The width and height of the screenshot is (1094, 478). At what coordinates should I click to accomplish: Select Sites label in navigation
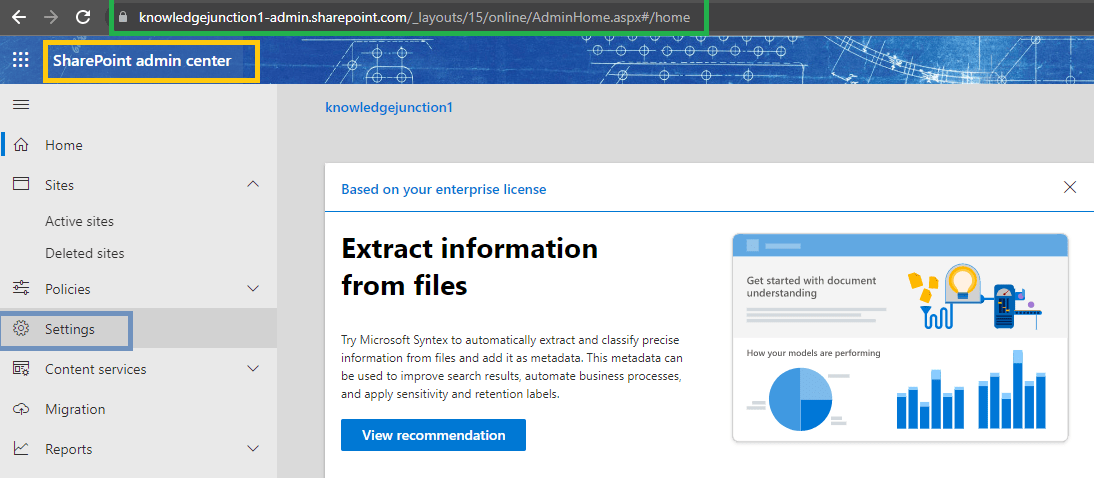point(59,185)
